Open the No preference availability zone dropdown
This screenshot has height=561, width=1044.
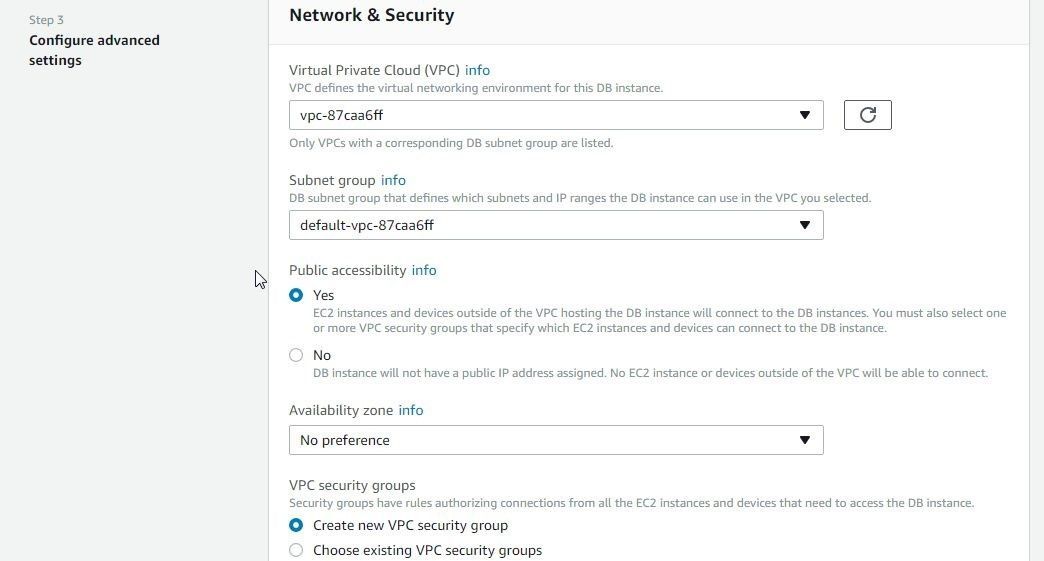[x=556, y=440]
